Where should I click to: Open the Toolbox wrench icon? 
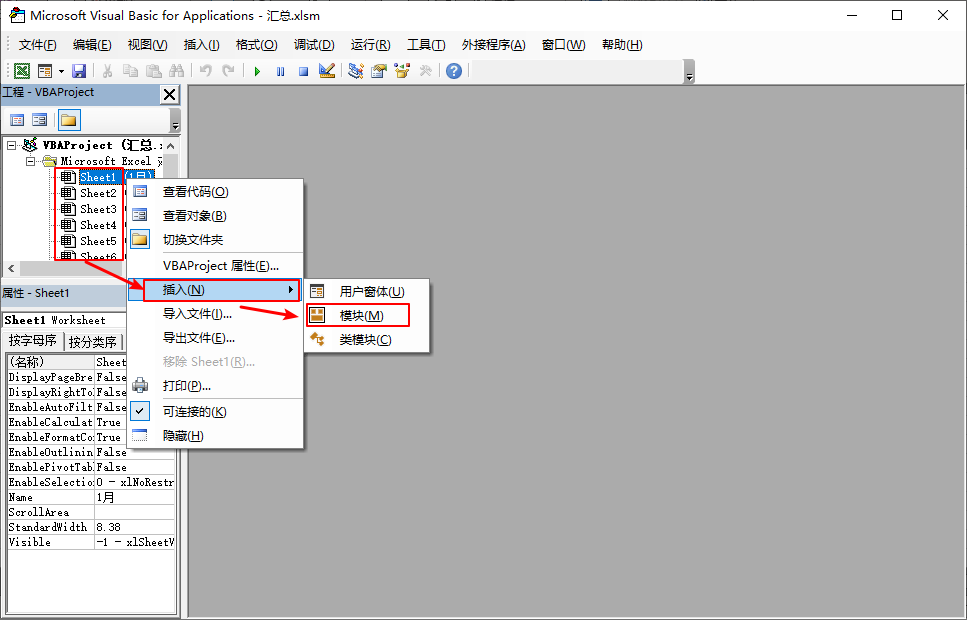(426, 71)
